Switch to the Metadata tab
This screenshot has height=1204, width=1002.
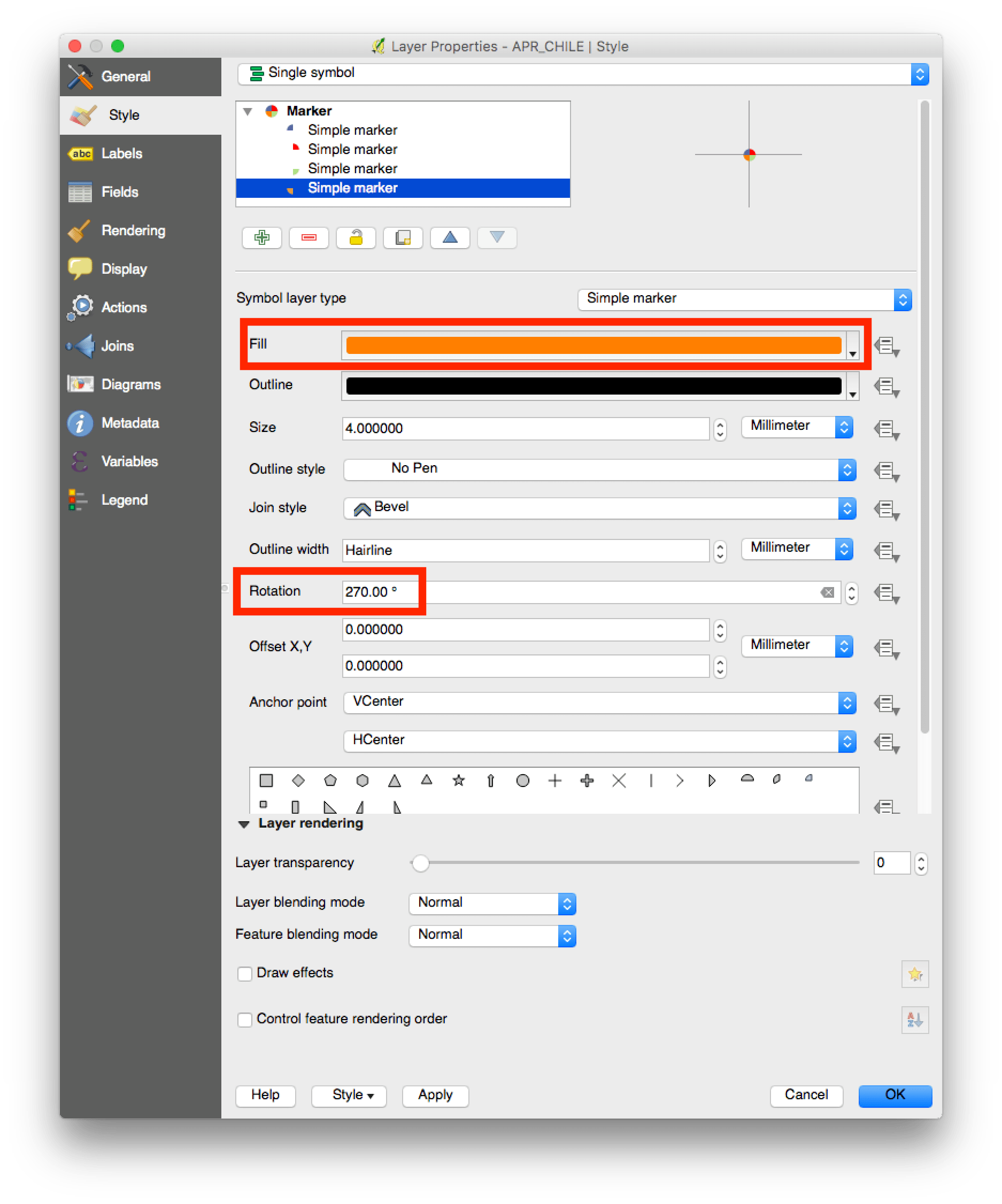[141, 423]
